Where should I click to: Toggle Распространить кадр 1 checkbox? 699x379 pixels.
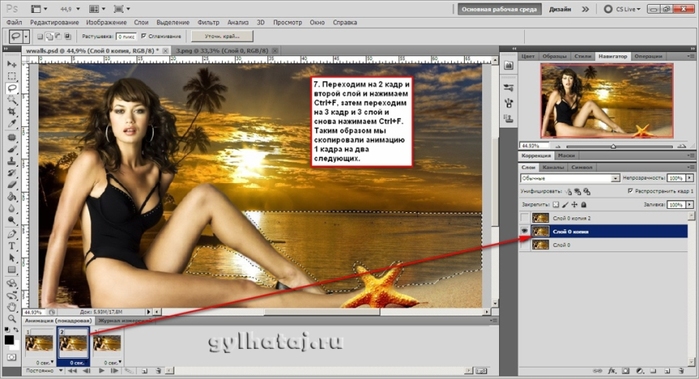(630, 191)
